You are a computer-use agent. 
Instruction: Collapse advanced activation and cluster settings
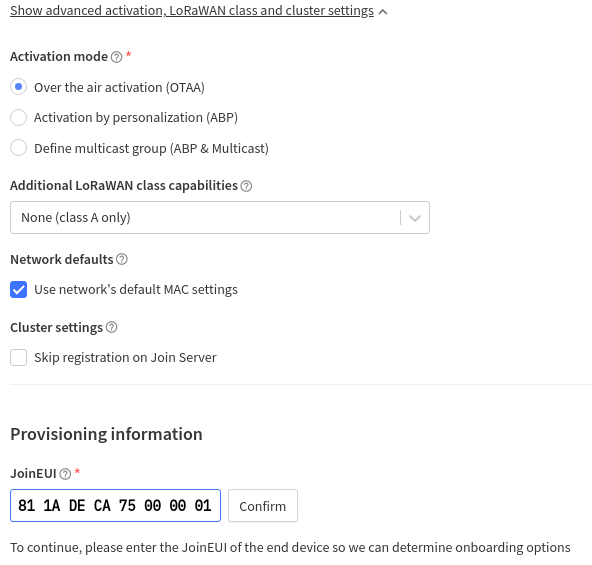pos(192,11)
